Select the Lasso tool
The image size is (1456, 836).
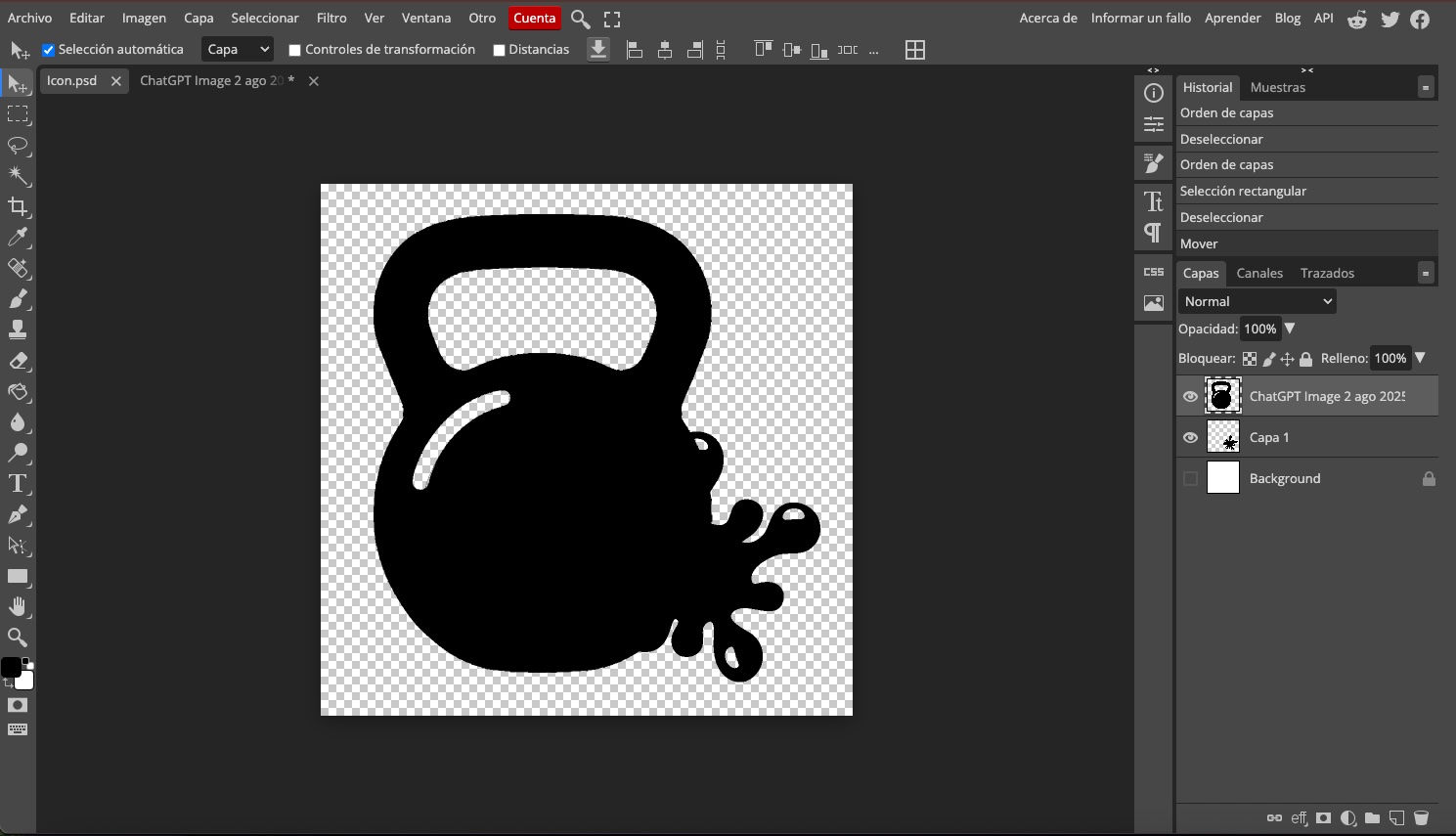pyautogui.click(x=18, y=146)
